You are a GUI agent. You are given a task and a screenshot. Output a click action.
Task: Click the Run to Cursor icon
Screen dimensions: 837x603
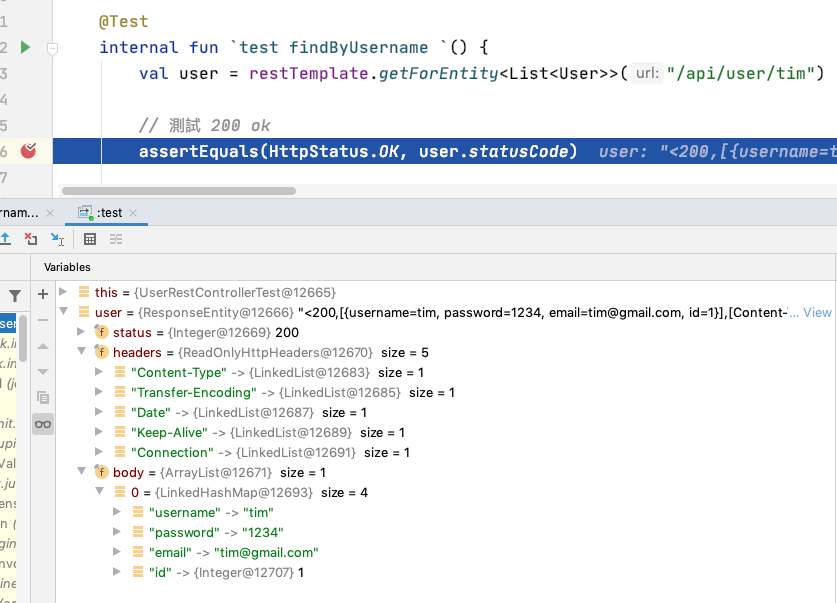tap(57, 239)
